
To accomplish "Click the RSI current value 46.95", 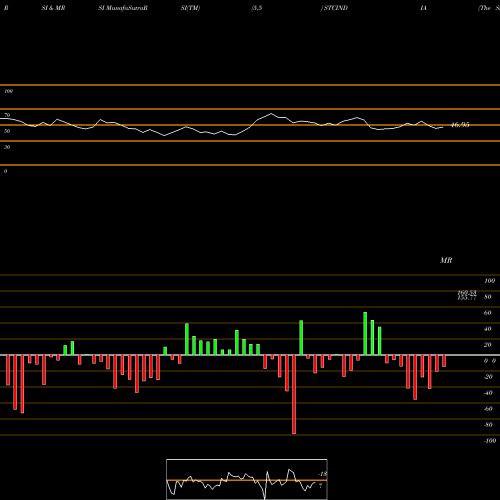I will click(x=460, y=125).
